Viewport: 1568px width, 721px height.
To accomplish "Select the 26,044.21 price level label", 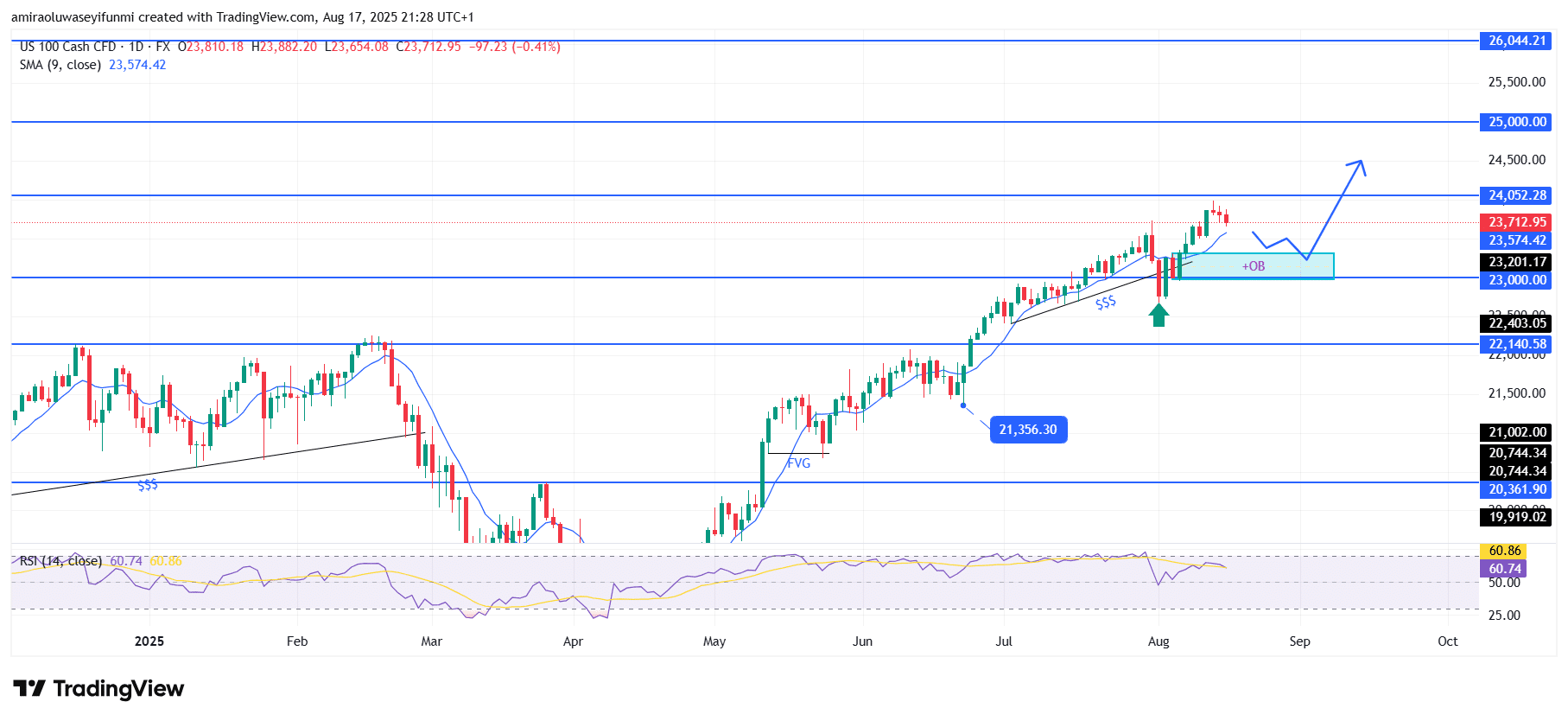I will click(1516, 41).
